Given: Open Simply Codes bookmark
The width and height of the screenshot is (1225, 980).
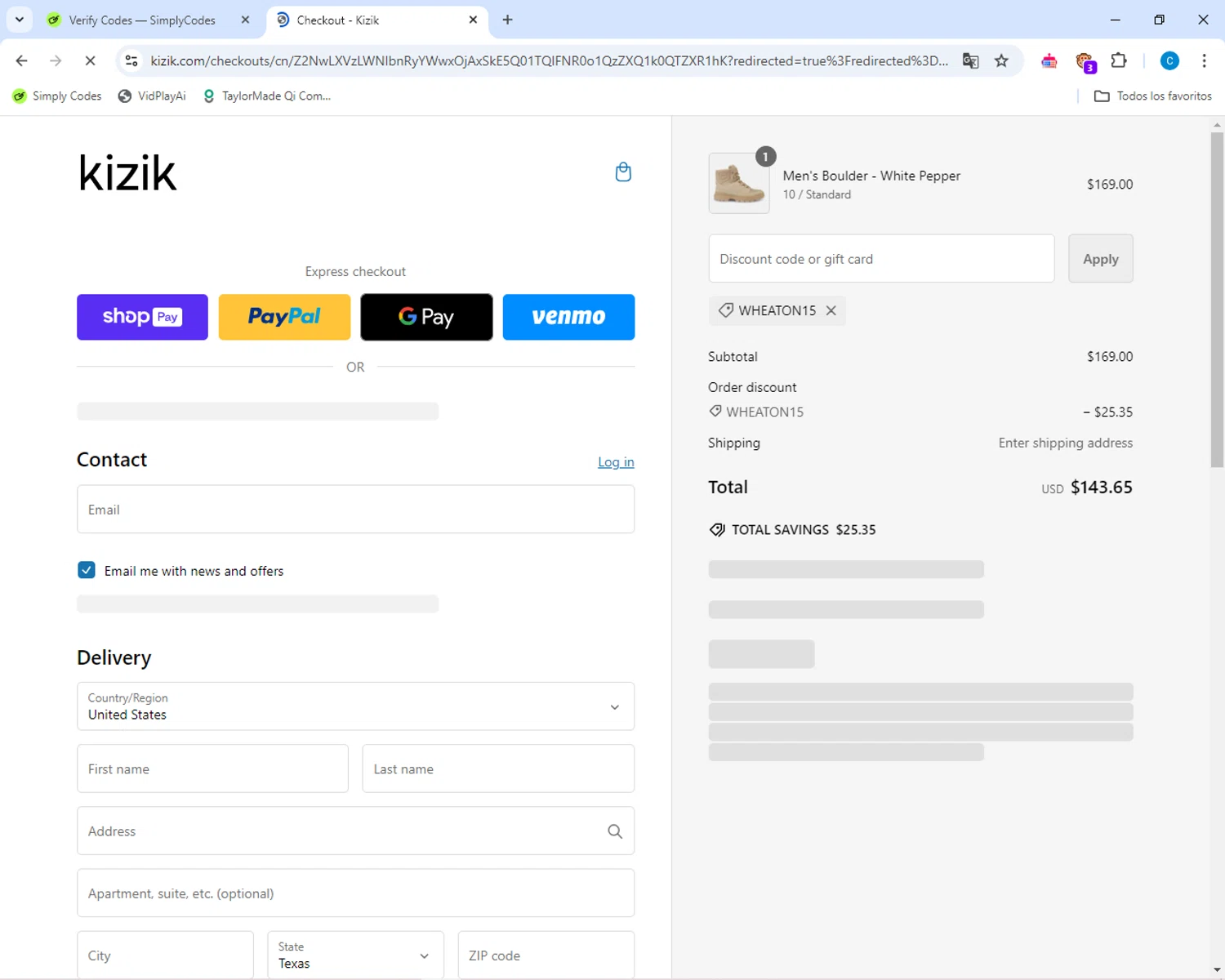Looking at the screenshot, I should tap(57, 96).
